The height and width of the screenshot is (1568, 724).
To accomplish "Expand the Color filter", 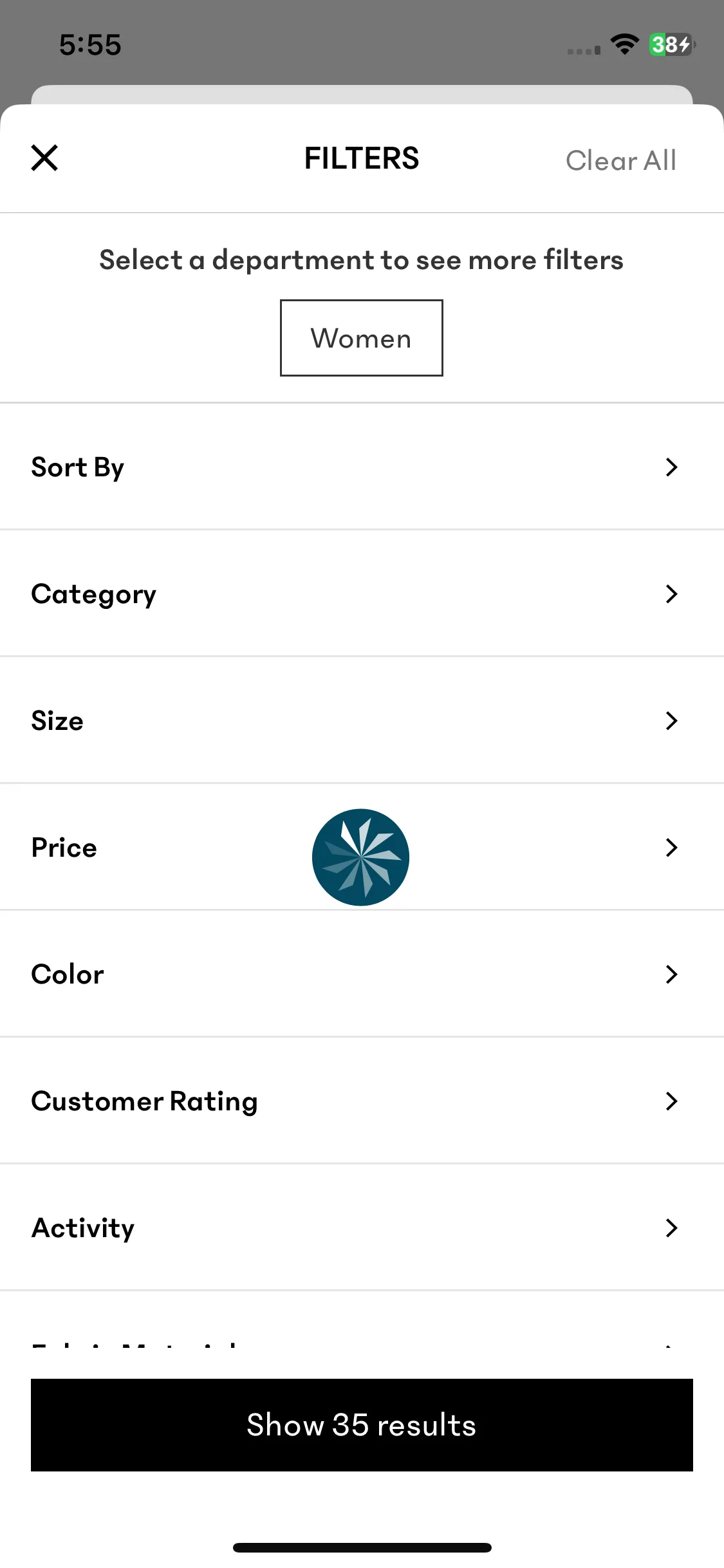I will point(362,974).
